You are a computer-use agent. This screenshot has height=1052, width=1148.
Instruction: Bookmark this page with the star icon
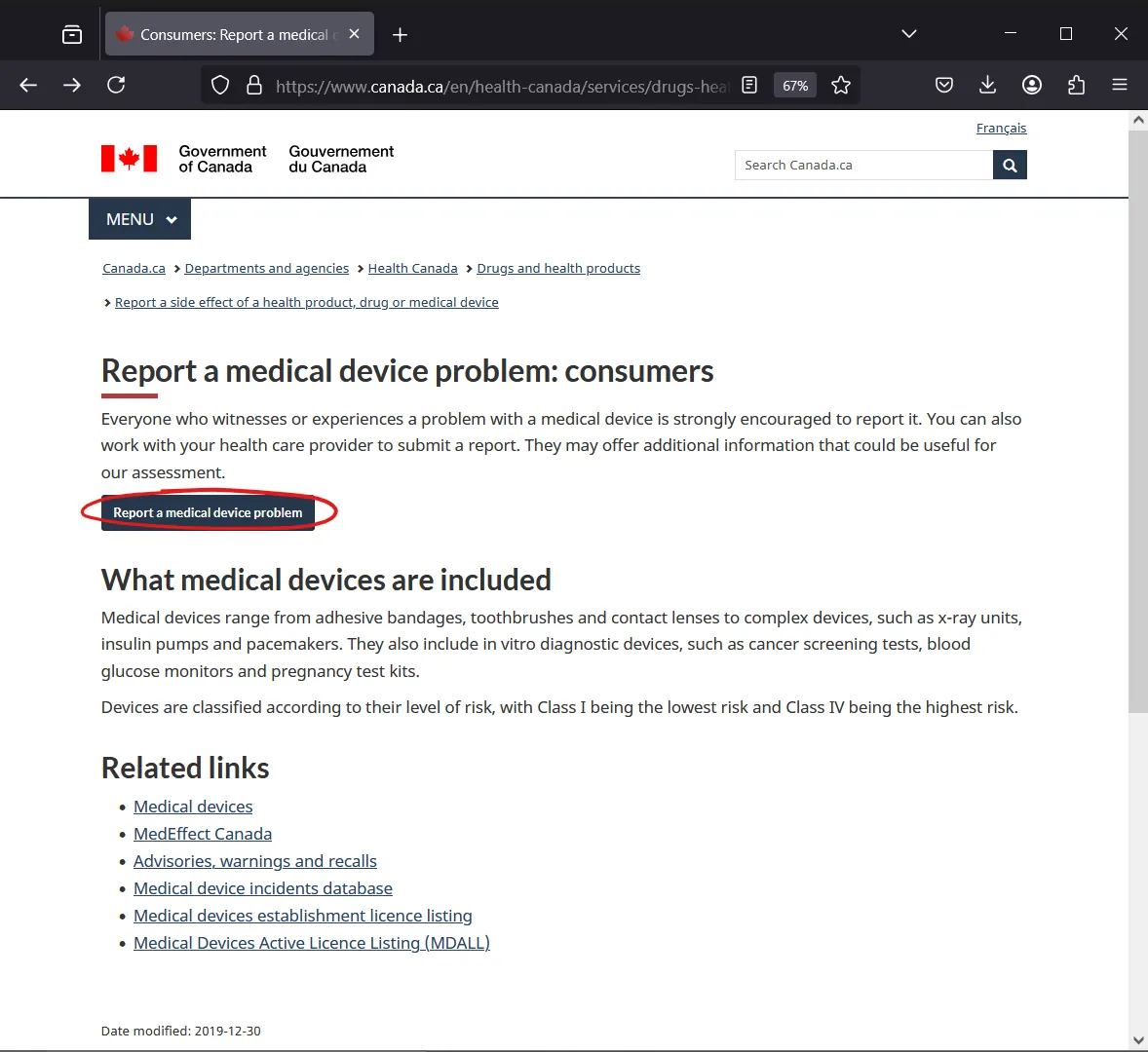840,86
